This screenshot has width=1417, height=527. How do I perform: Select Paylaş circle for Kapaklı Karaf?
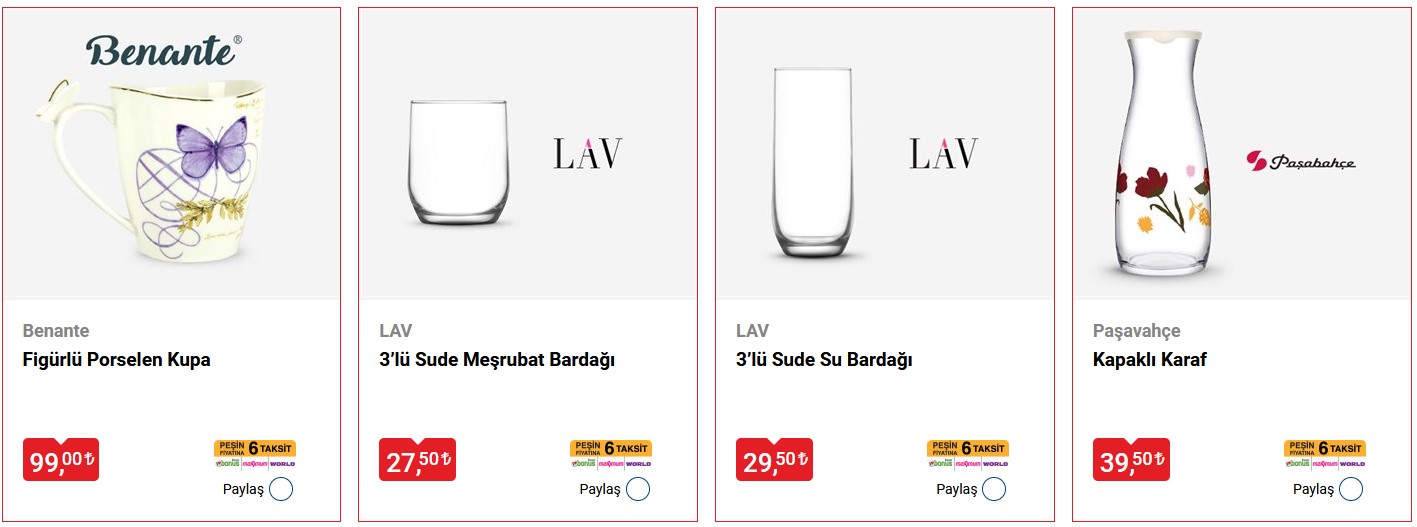(1351, 489)
